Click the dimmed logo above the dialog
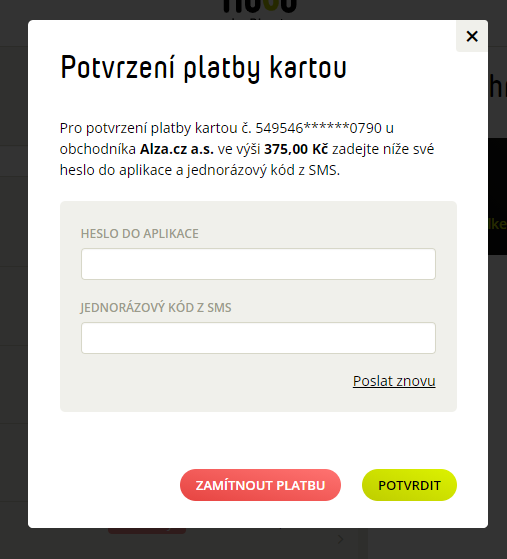Viewport: 507px width, 559px height. tap(260, 6)
